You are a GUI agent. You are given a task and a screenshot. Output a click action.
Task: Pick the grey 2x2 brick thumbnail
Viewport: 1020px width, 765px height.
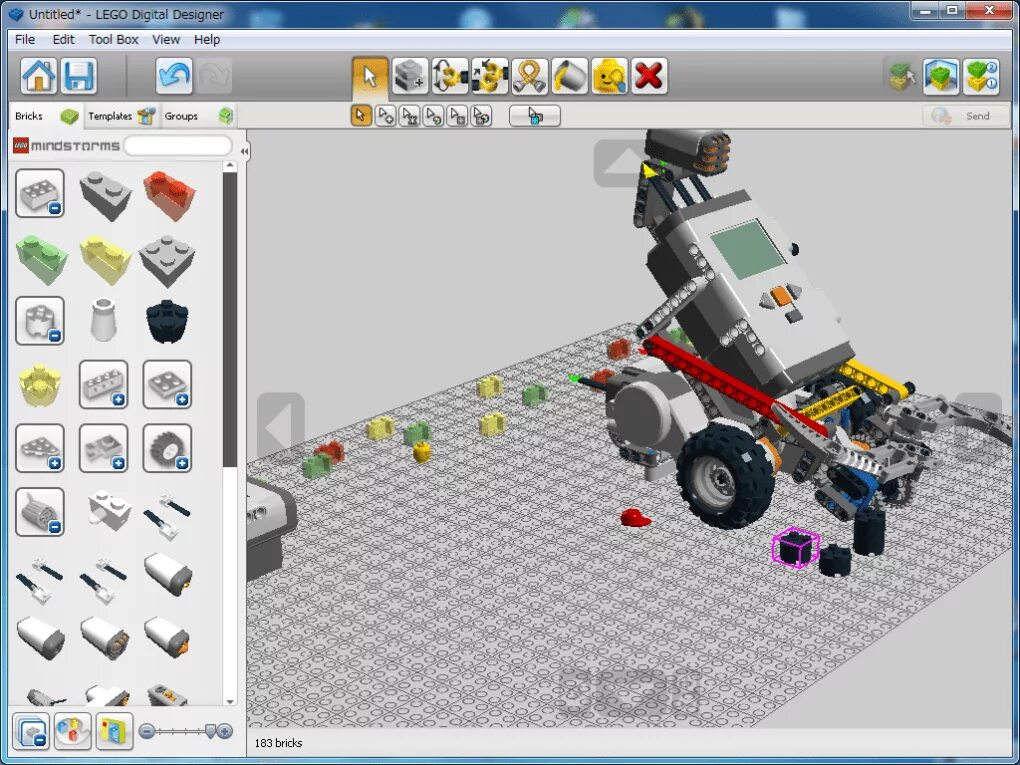pyautogui.click(x=167, y=260)
